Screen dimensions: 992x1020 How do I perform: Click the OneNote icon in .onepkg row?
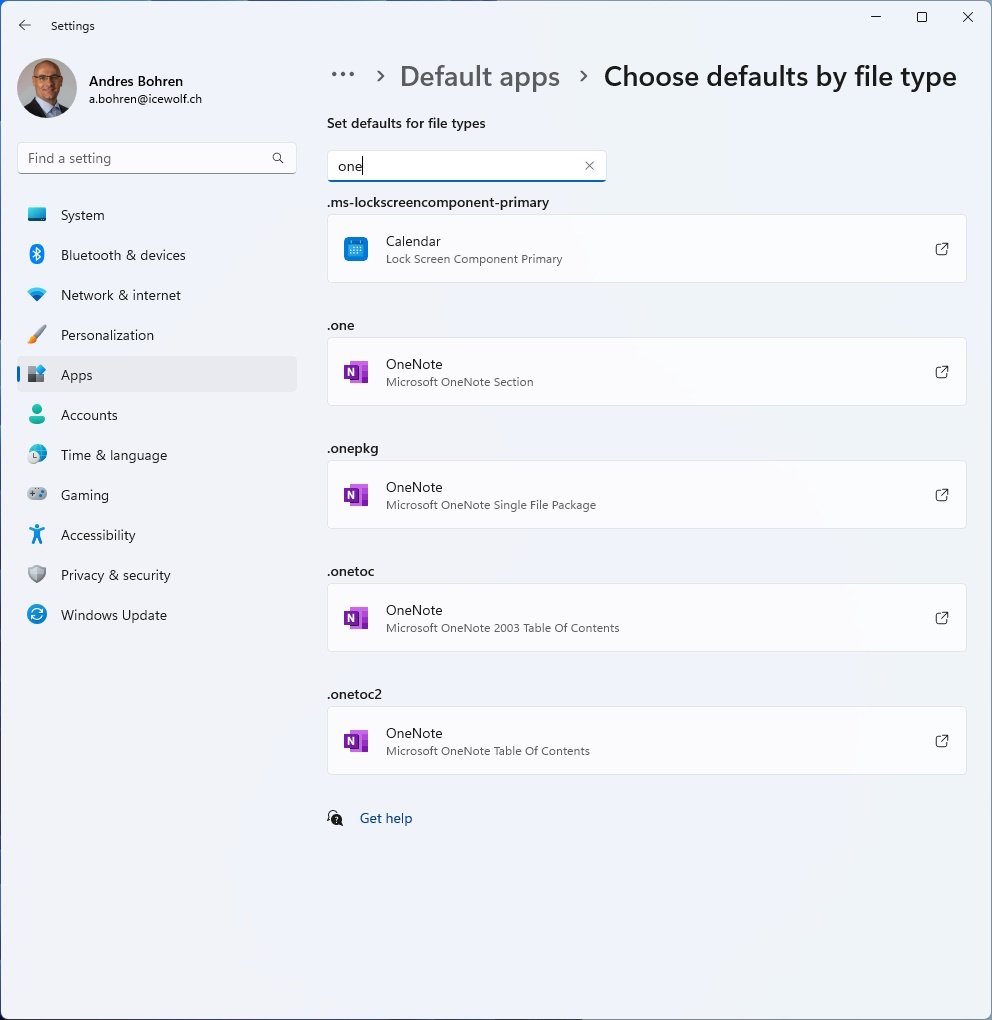coord(356,495)
